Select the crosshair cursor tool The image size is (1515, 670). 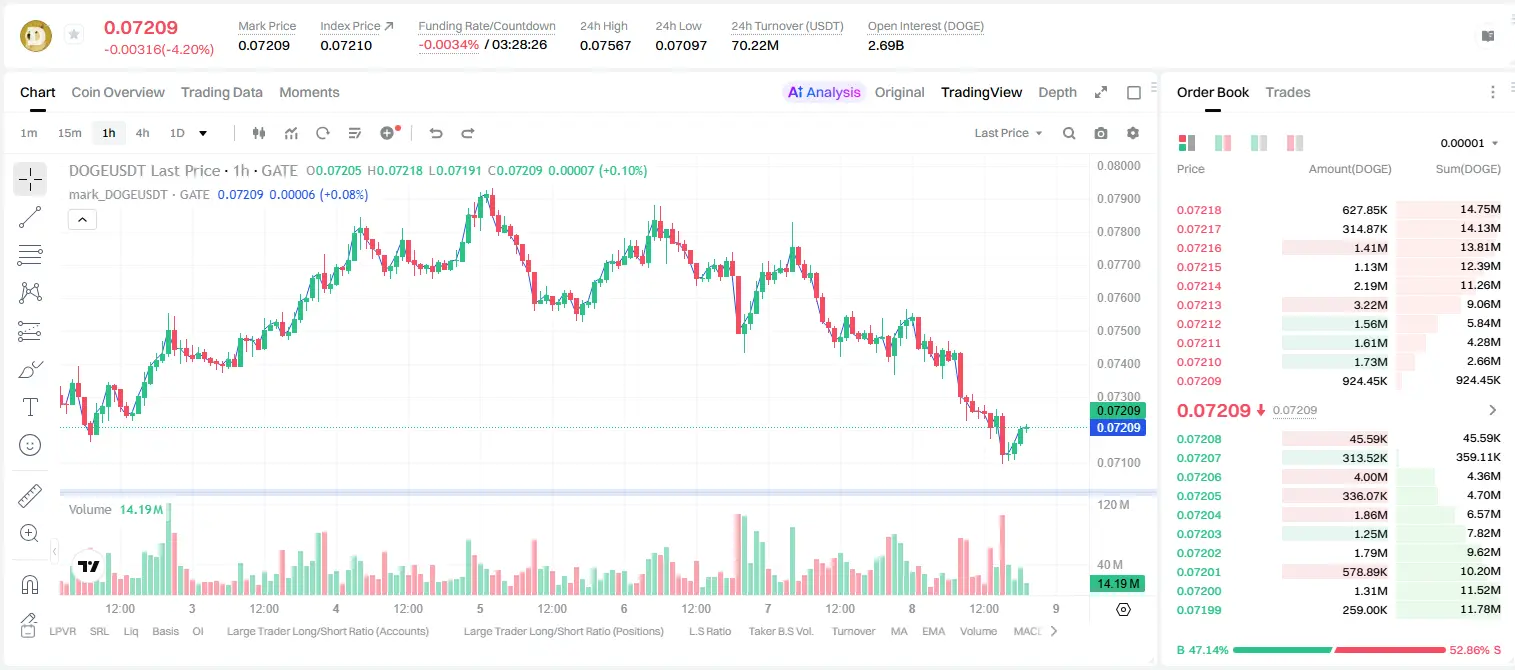coord(30,179)
